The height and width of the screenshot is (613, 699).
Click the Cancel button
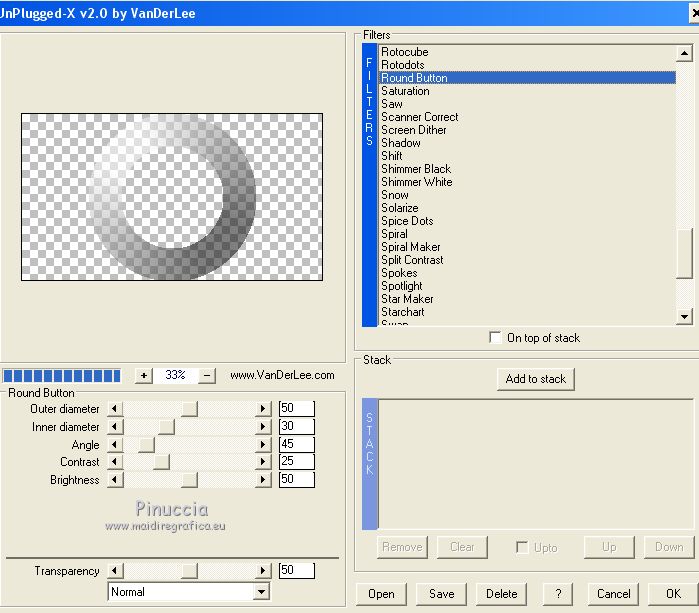click(613, 593)
